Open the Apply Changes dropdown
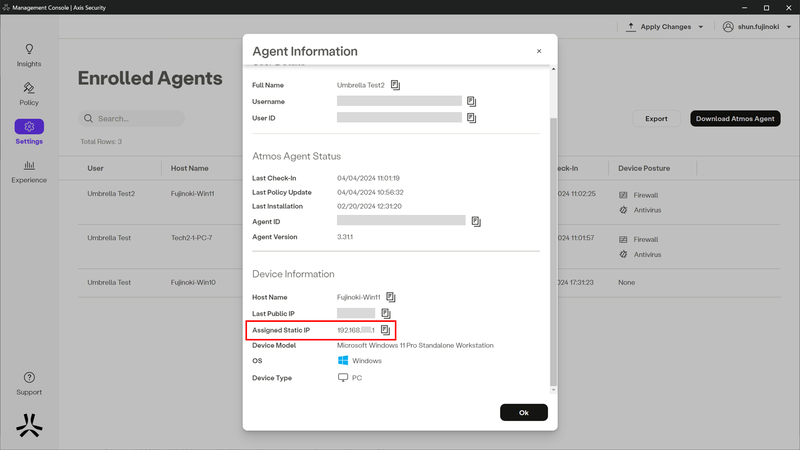Image resolution: width=800 pixels, height=450 pixels. coord(665,27)
